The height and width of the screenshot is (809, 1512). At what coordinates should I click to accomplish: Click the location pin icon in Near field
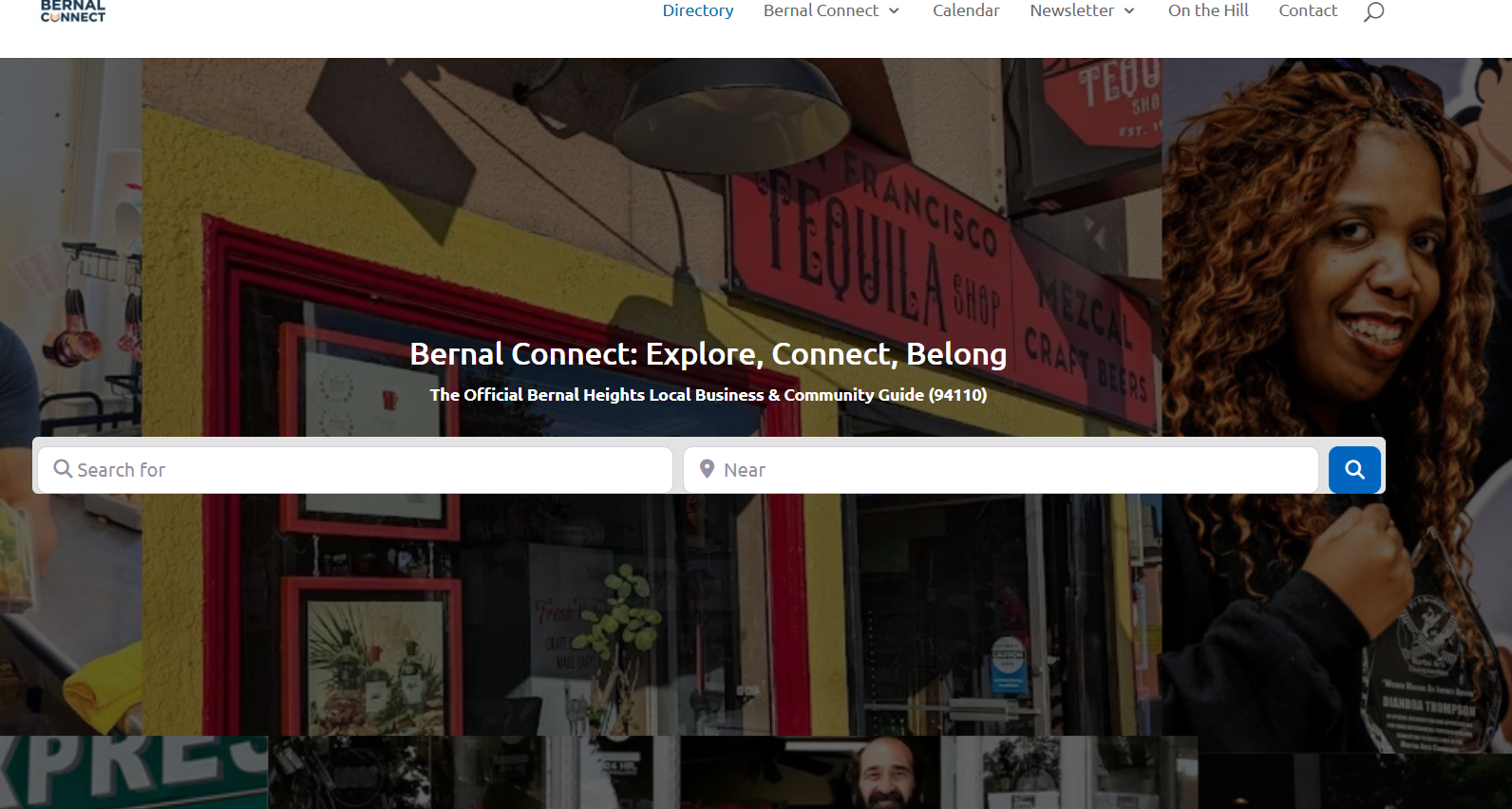click(707, 469)
